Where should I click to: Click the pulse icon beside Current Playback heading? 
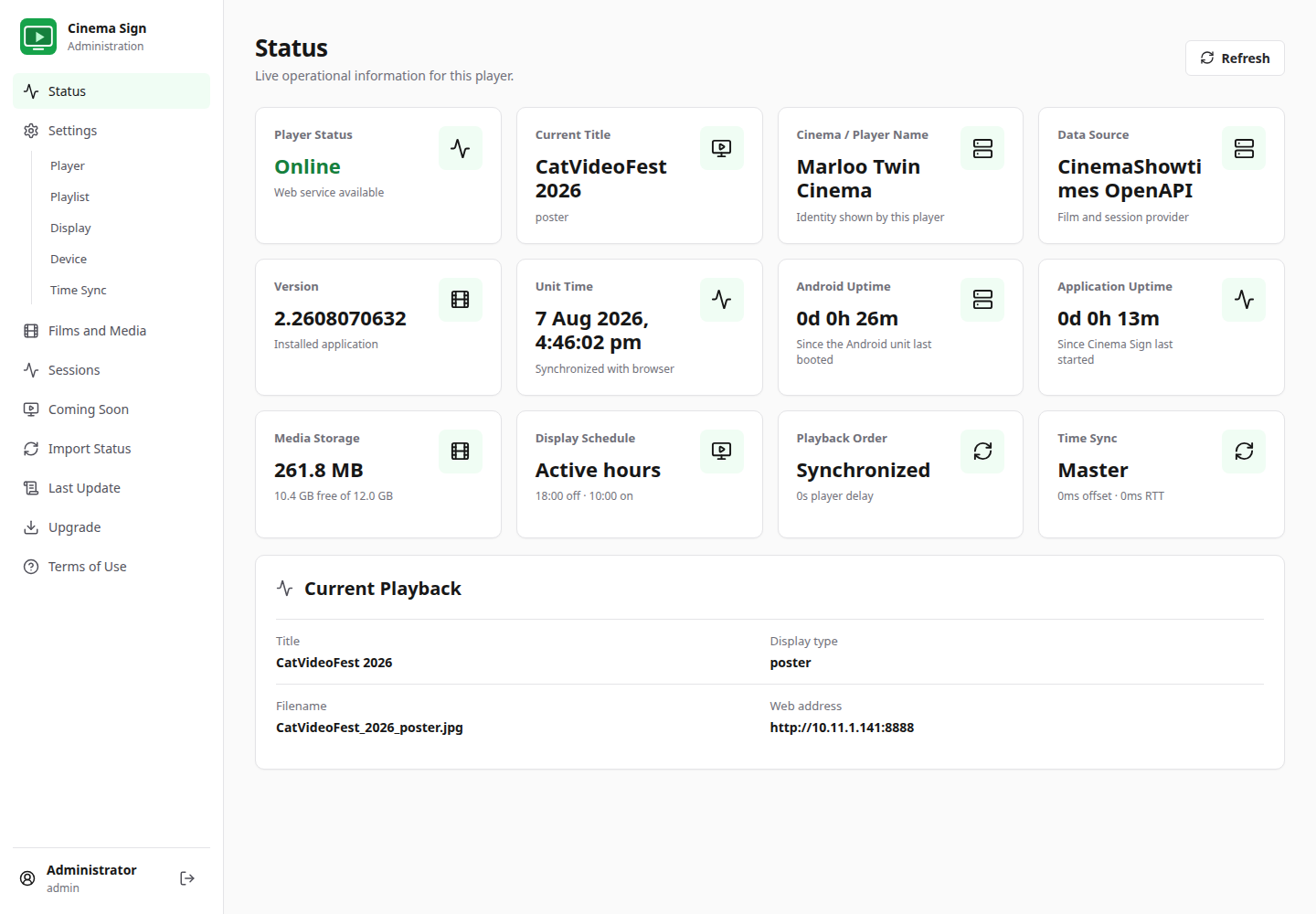285,589
